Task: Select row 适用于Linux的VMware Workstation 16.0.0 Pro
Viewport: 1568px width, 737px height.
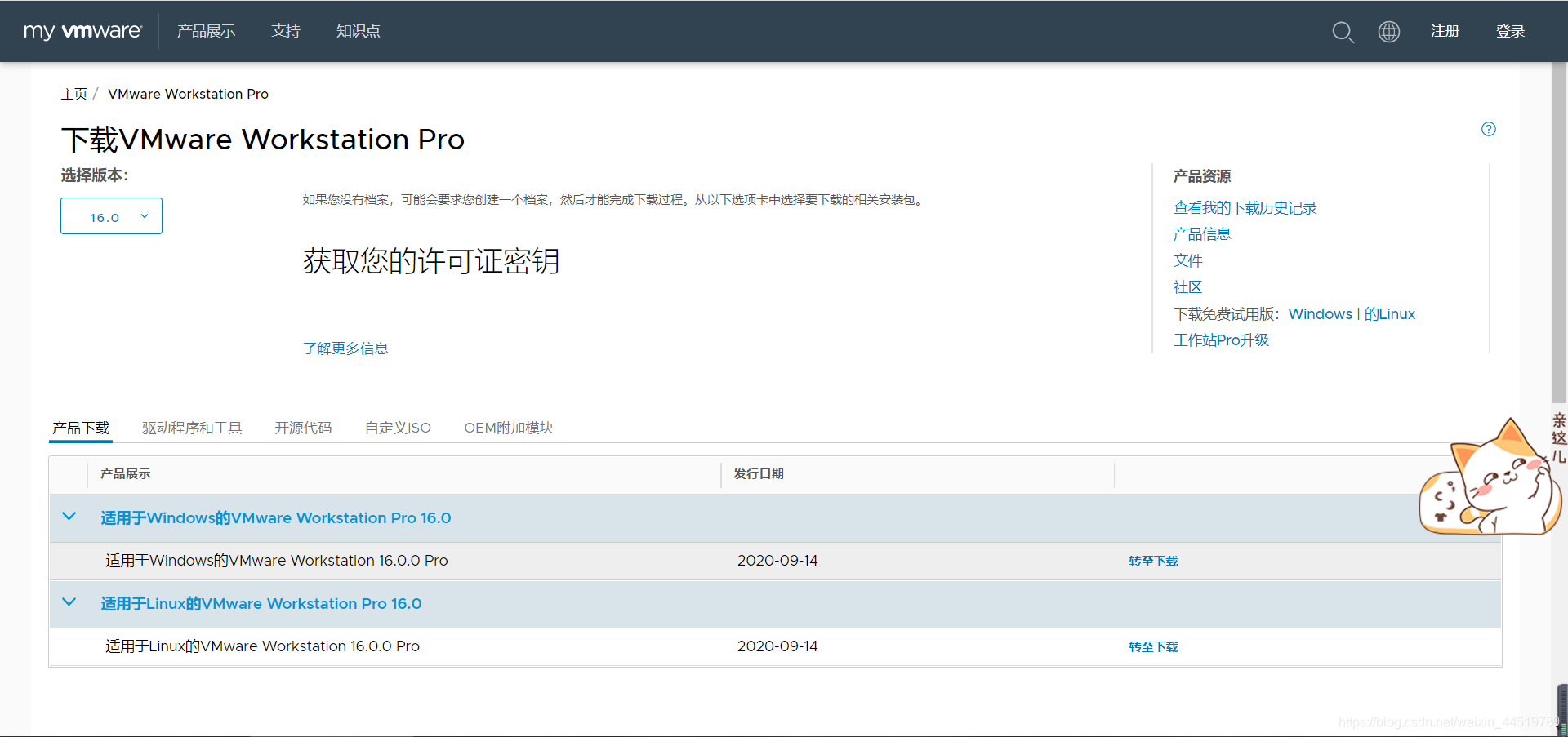Action: (775, 646)
